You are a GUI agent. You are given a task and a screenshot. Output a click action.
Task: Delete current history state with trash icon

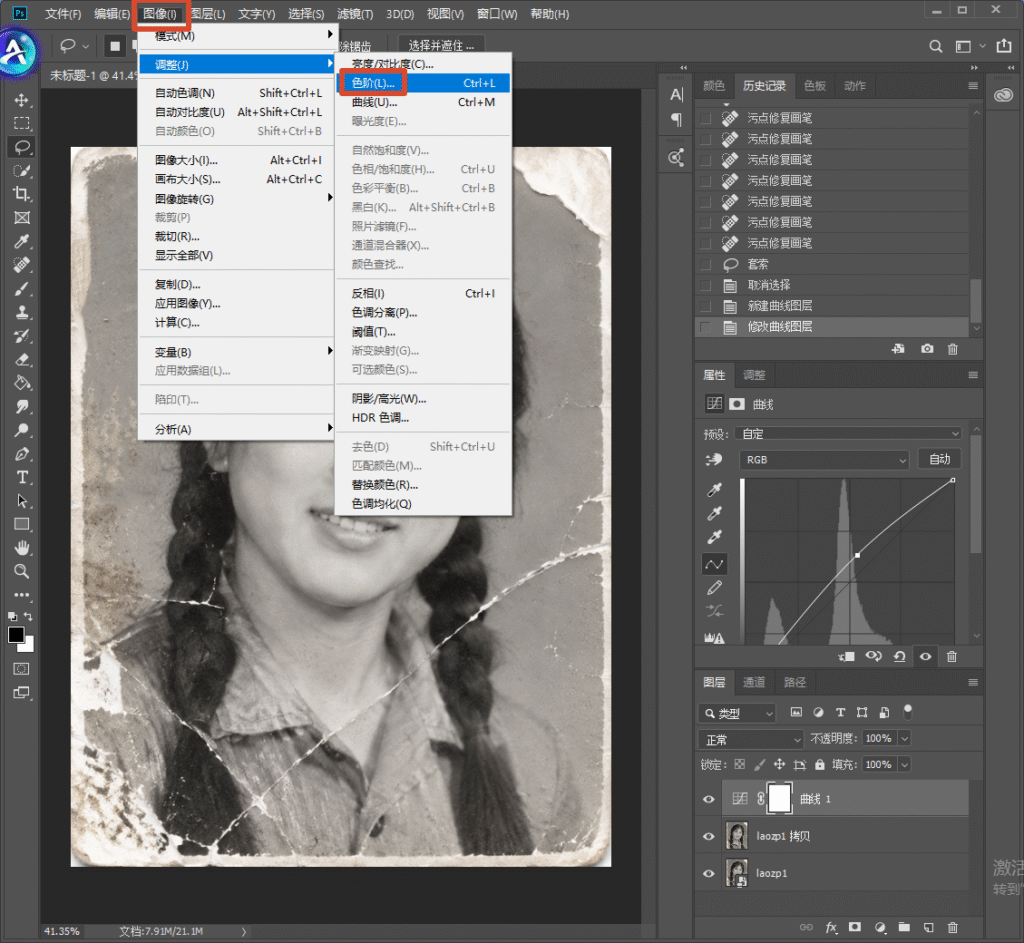tap(953, 349)
